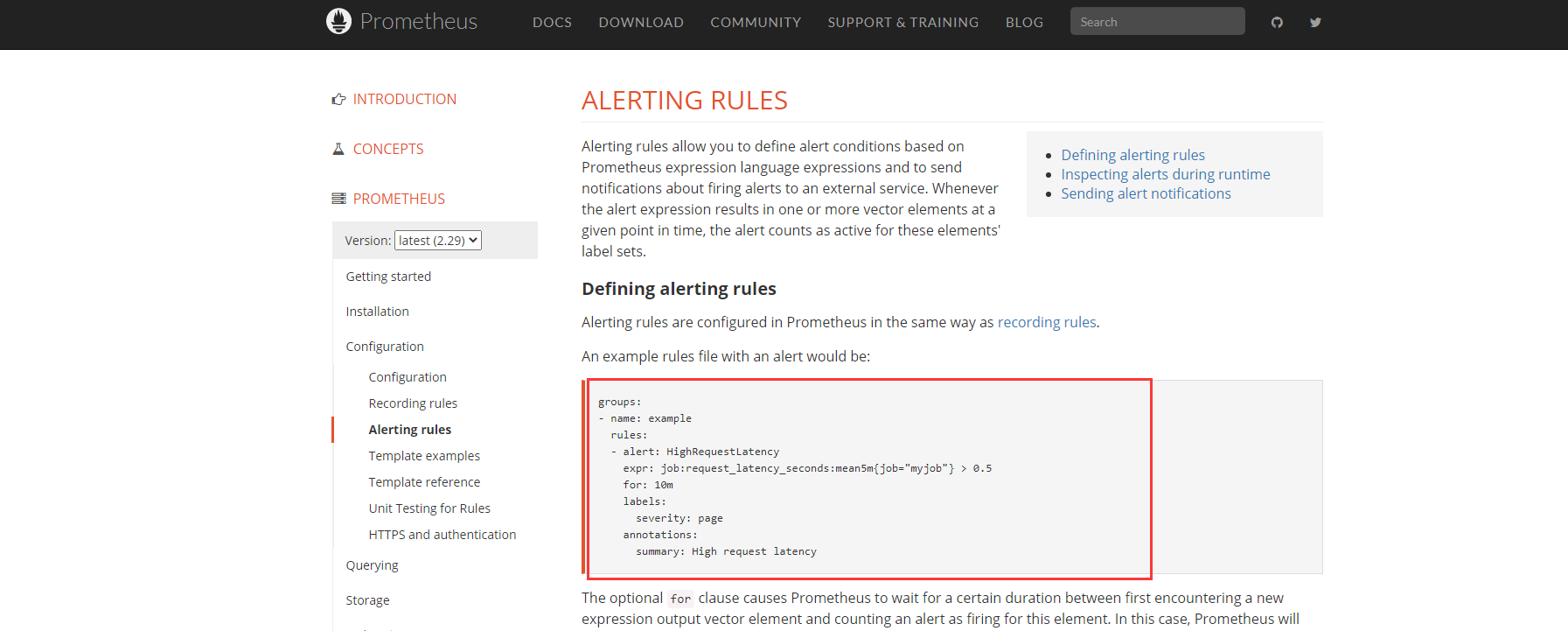
Task: Visit the BLOG page
Action: 1024,22
